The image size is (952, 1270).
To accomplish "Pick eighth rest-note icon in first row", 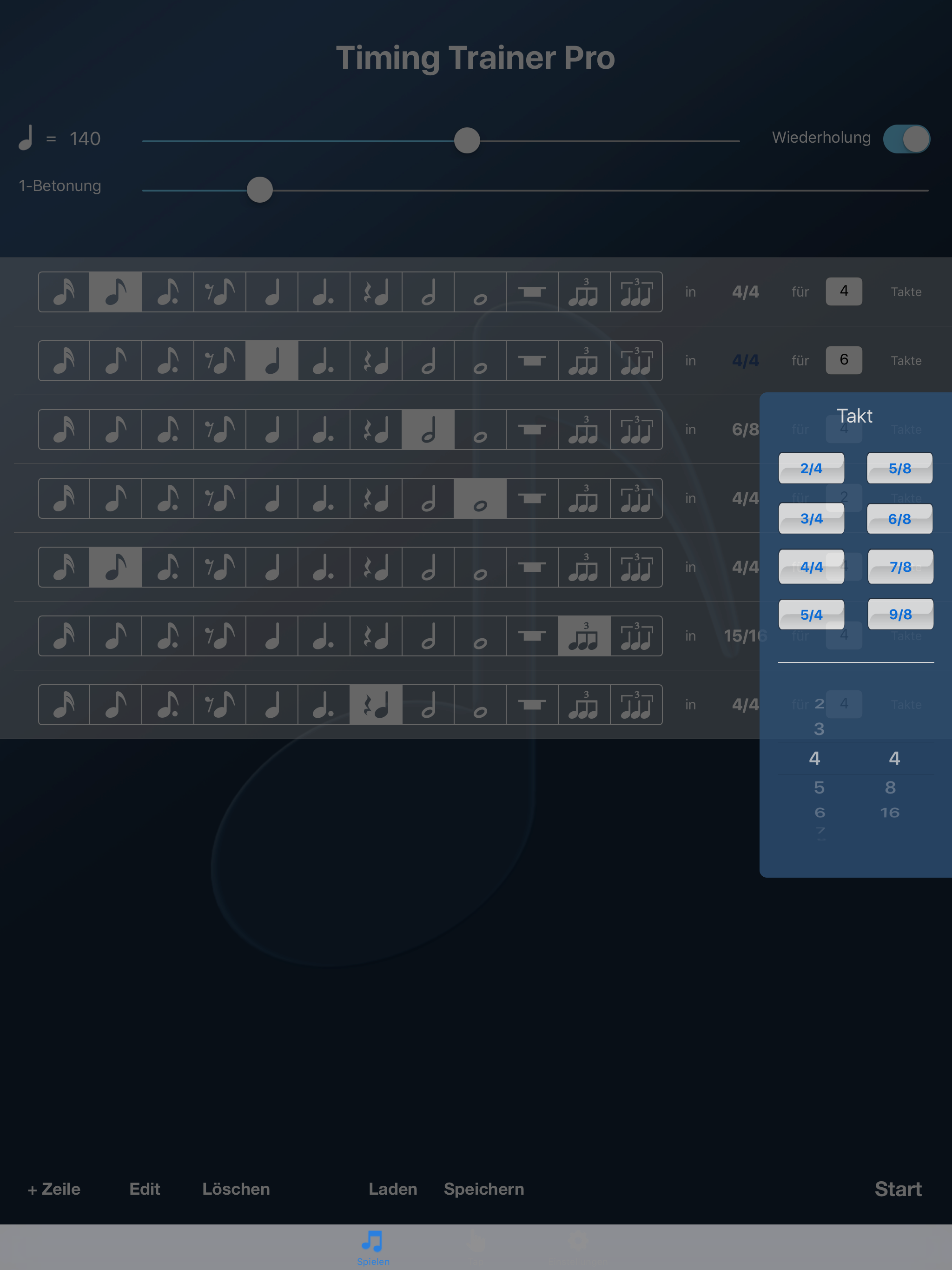I will 220,291.
